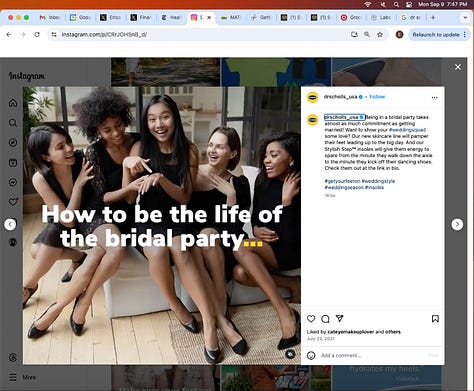The image size is (474, 391).
Task: Reload the Instagram page
Action: [37, 35]
